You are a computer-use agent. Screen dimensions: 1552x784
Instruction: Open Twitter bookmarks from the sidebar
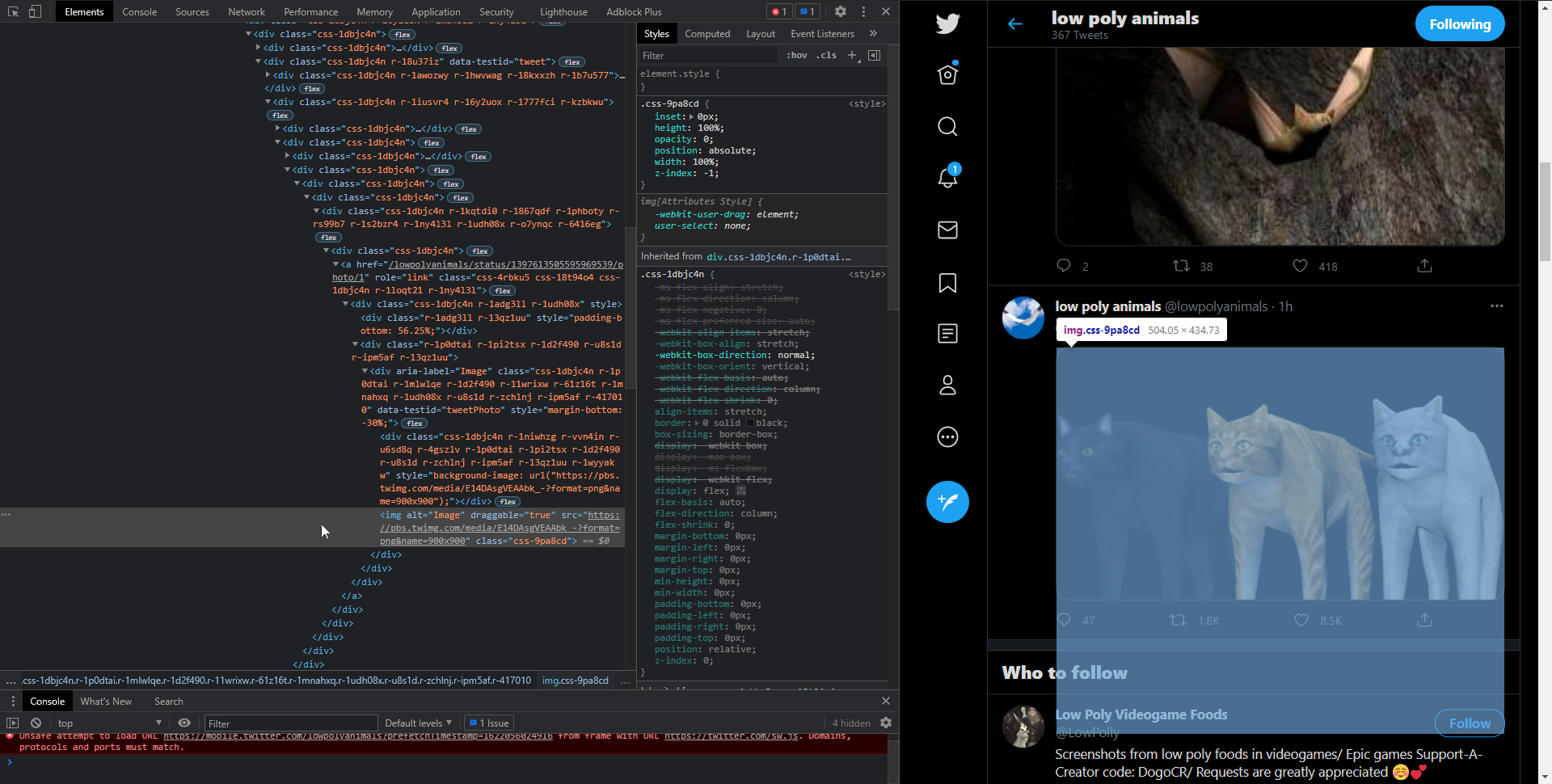click(x=947, y=282)
